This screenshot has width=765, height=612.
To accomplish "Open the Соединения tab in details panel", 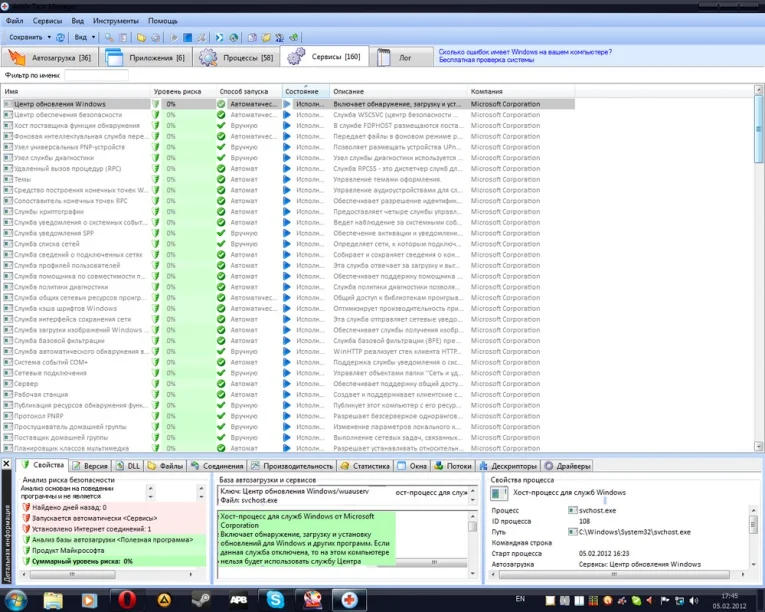I will coord(219,466).
